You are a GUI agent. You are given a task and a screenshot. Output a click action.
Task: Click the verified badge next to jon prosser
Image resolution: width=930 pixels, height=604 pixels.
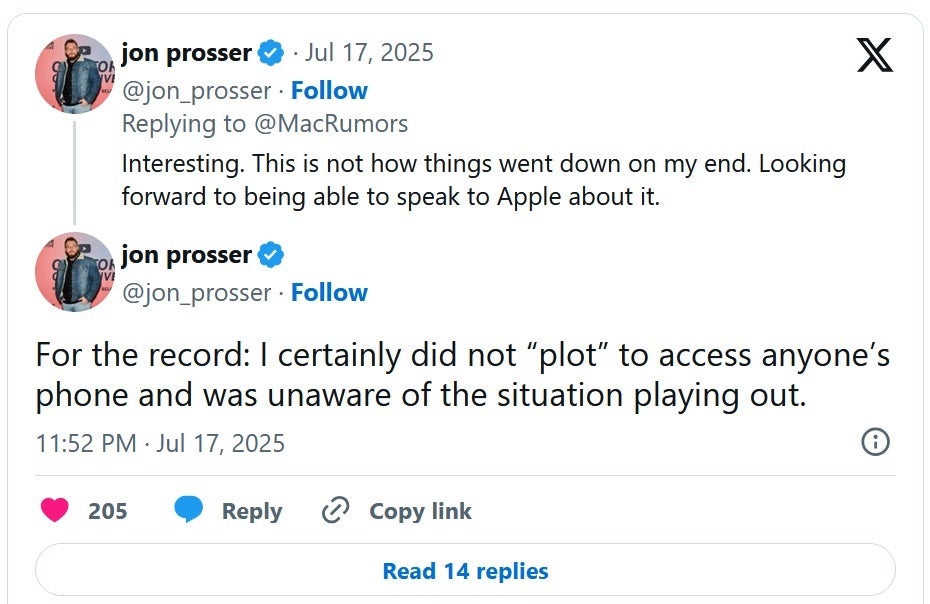pyautogui.click(x=268, y=53)
